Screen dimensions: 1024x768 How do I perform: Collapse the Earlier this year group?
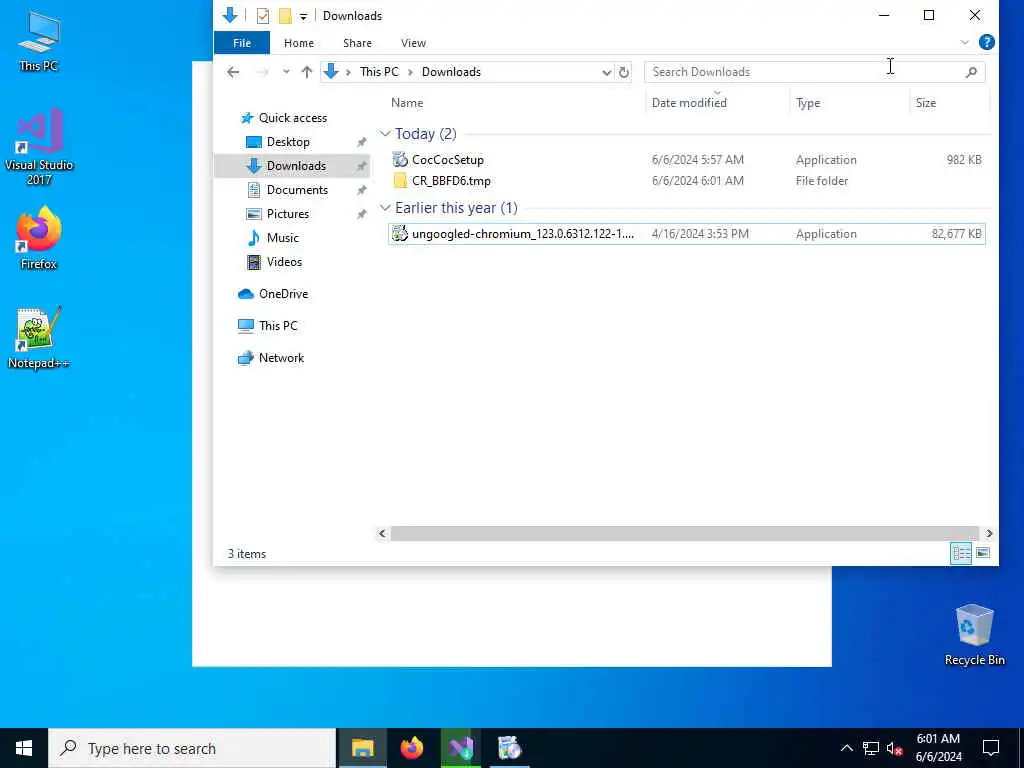(x=385, y=208)
